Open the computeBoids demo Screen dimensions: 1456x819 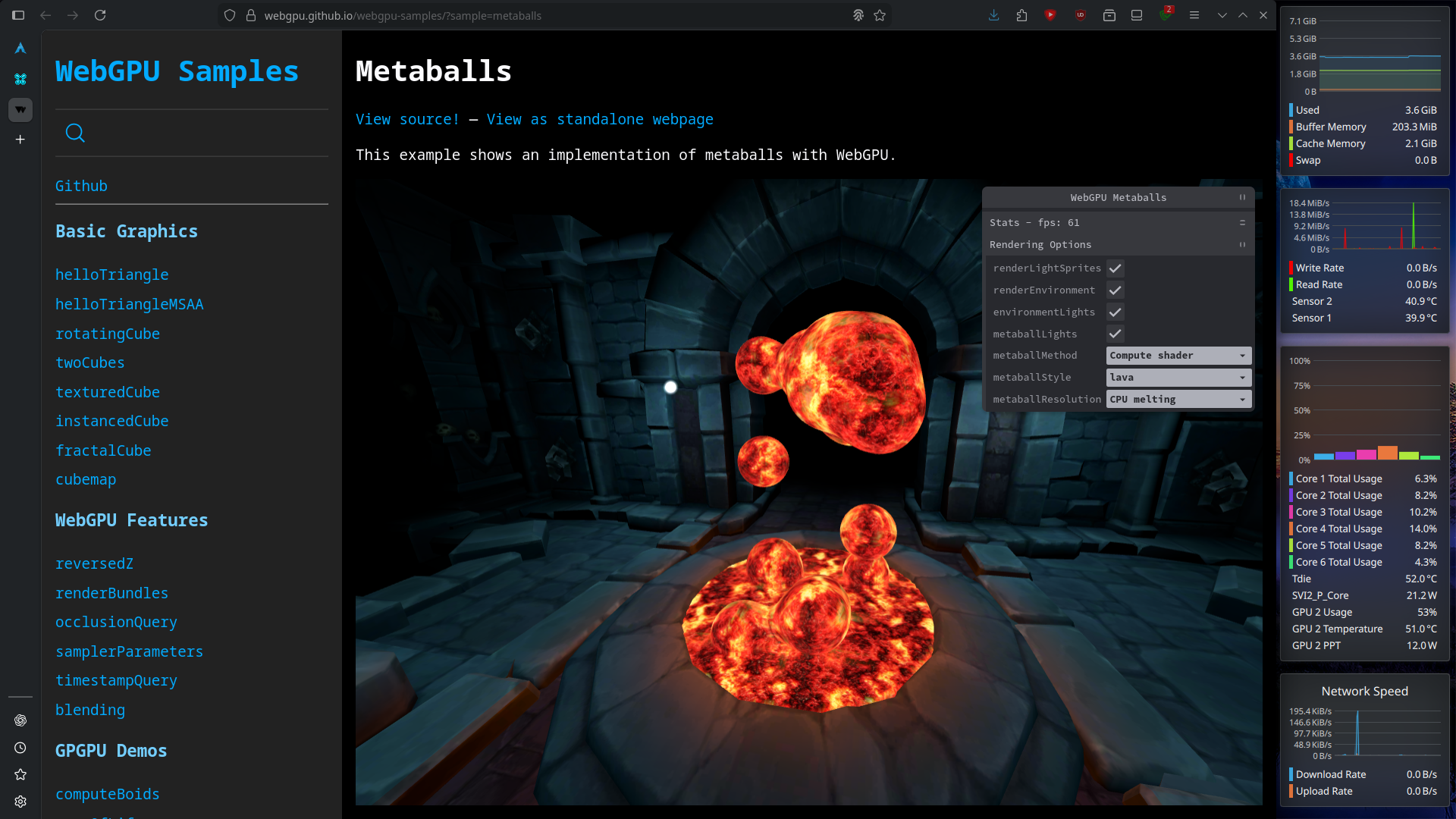107,794
